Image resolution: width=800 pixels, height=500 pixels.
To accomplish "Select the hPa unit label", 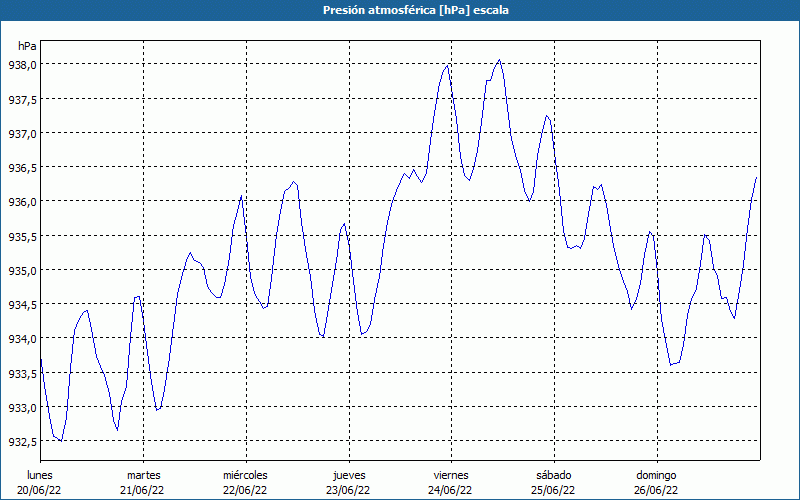I will point(27,46).
